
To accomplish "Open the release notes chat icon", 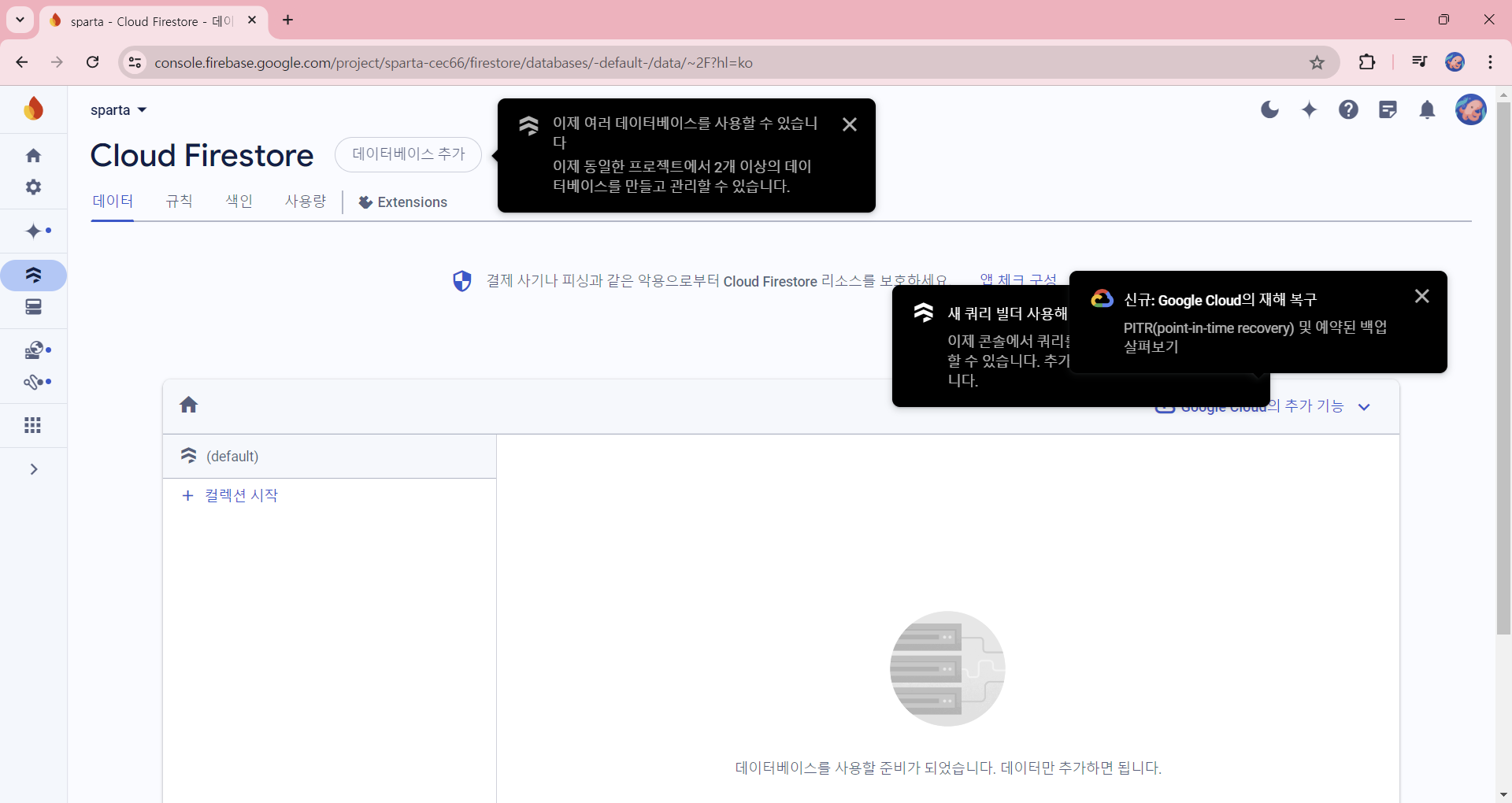I will (x=1388, y=109).
